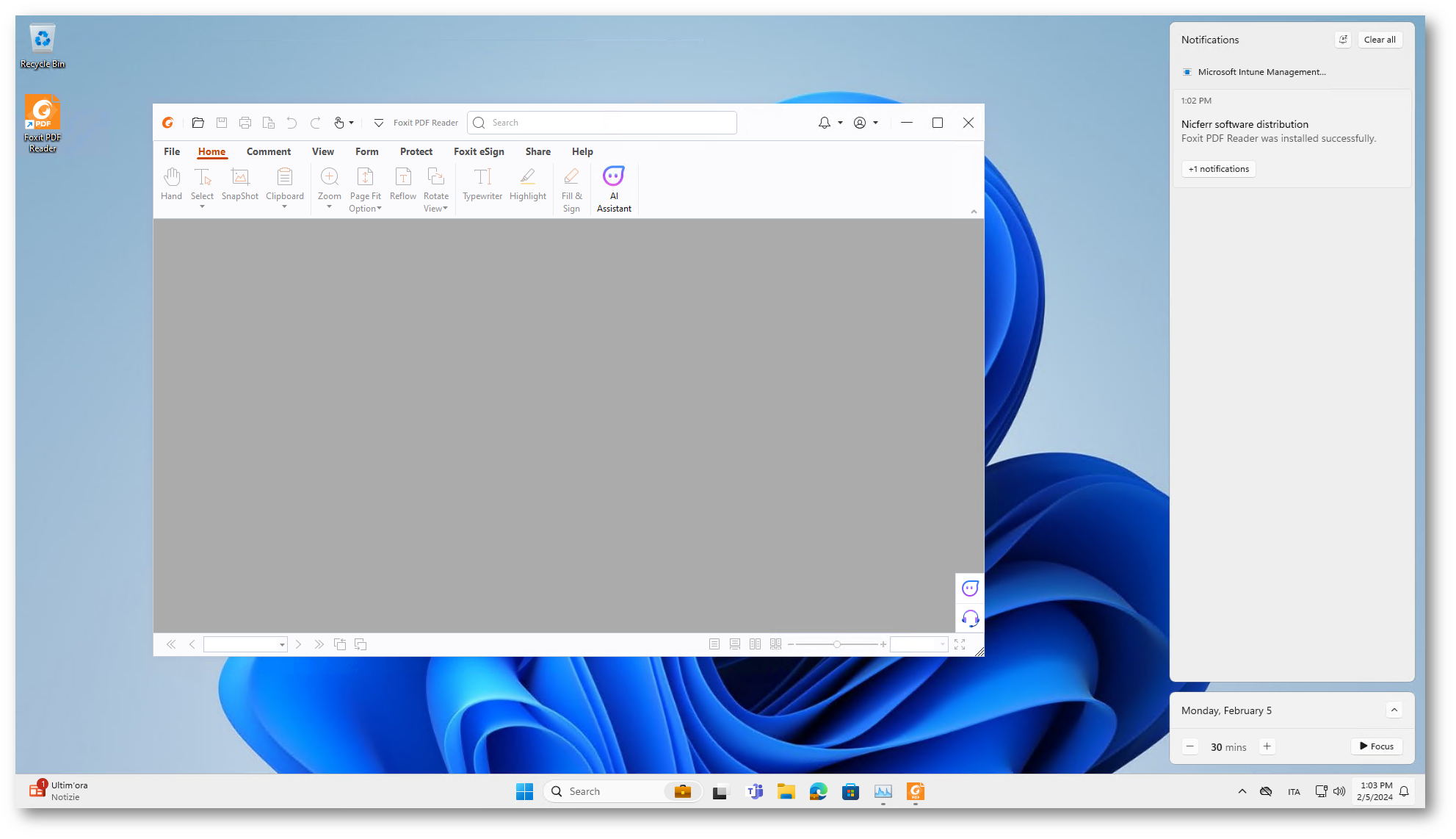Switch to single page view mode
Viewport: 1456px width, 839px height.
(714, 644)
